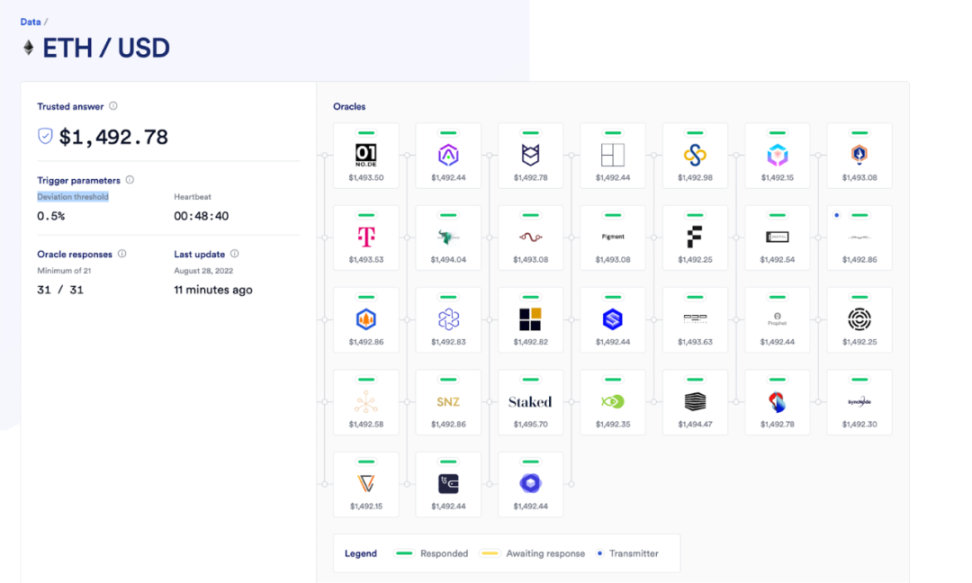
Task: Open the SNZ oracle tile
Action: pyautogui.click(x=448, y=401)
